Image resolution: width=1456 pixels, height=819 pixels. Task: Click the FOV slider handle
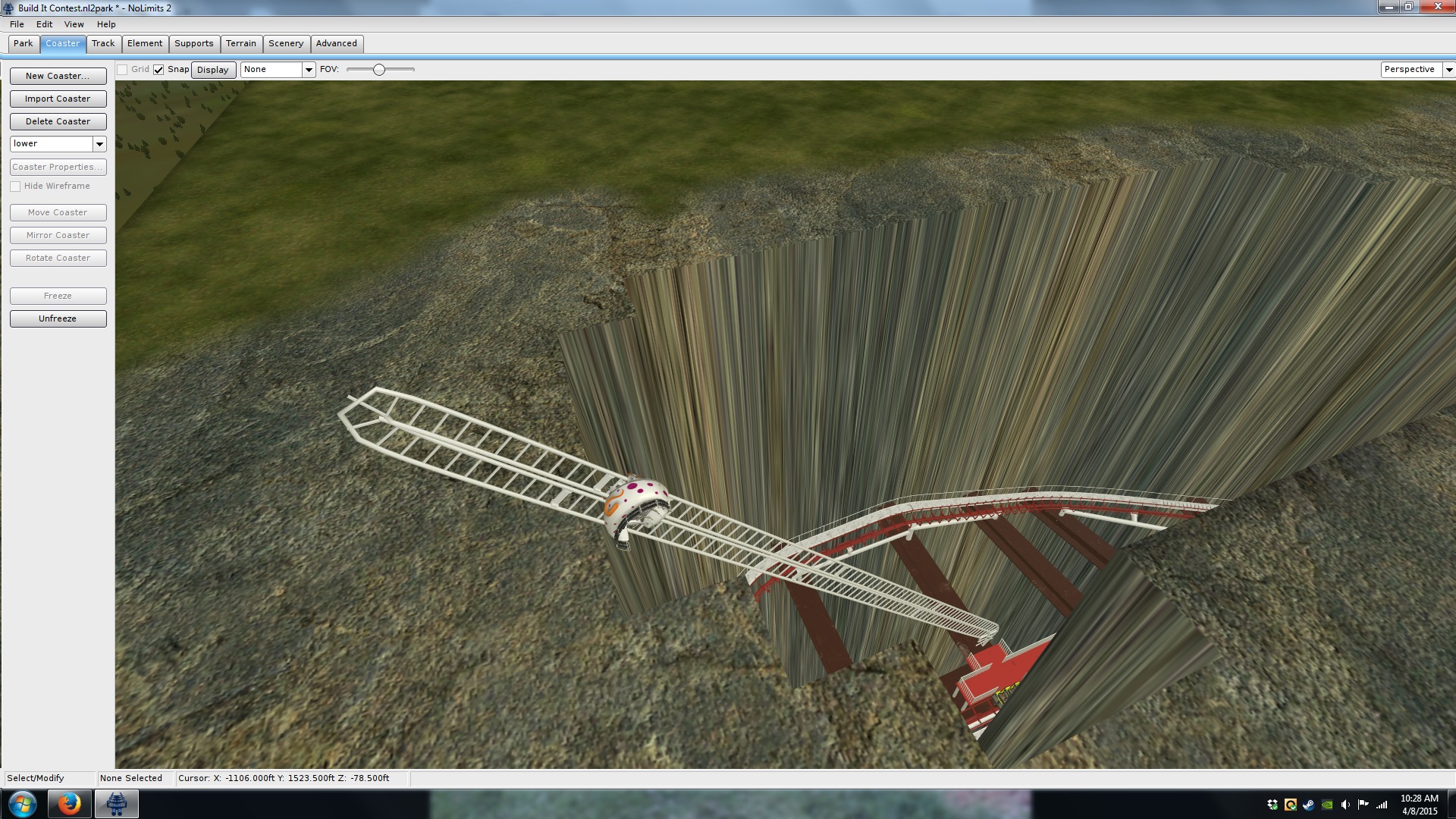click(x=379, y=70)
